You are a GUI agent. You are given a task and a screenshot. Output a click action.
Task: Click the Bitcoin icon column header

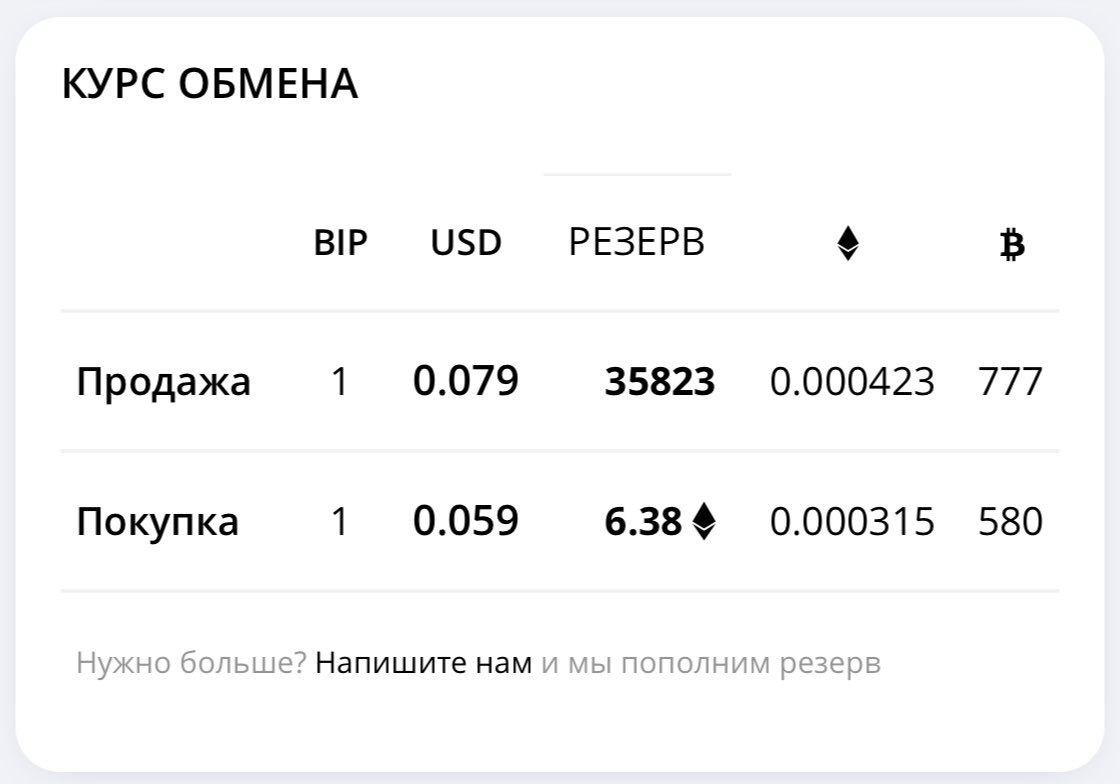1011,245
